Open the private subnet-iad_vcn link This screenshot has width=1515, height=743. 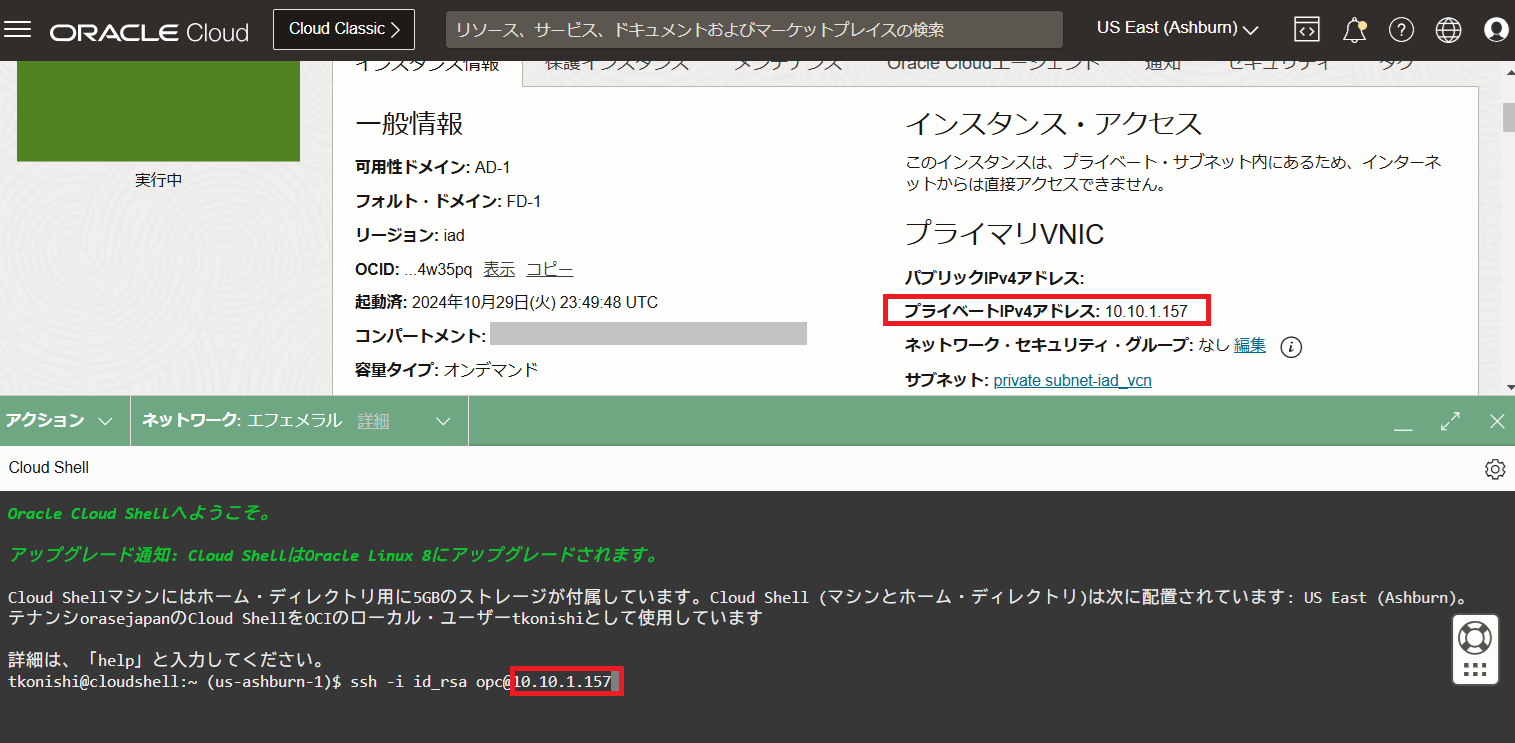pyautogui.click(x=1072, y=380)
